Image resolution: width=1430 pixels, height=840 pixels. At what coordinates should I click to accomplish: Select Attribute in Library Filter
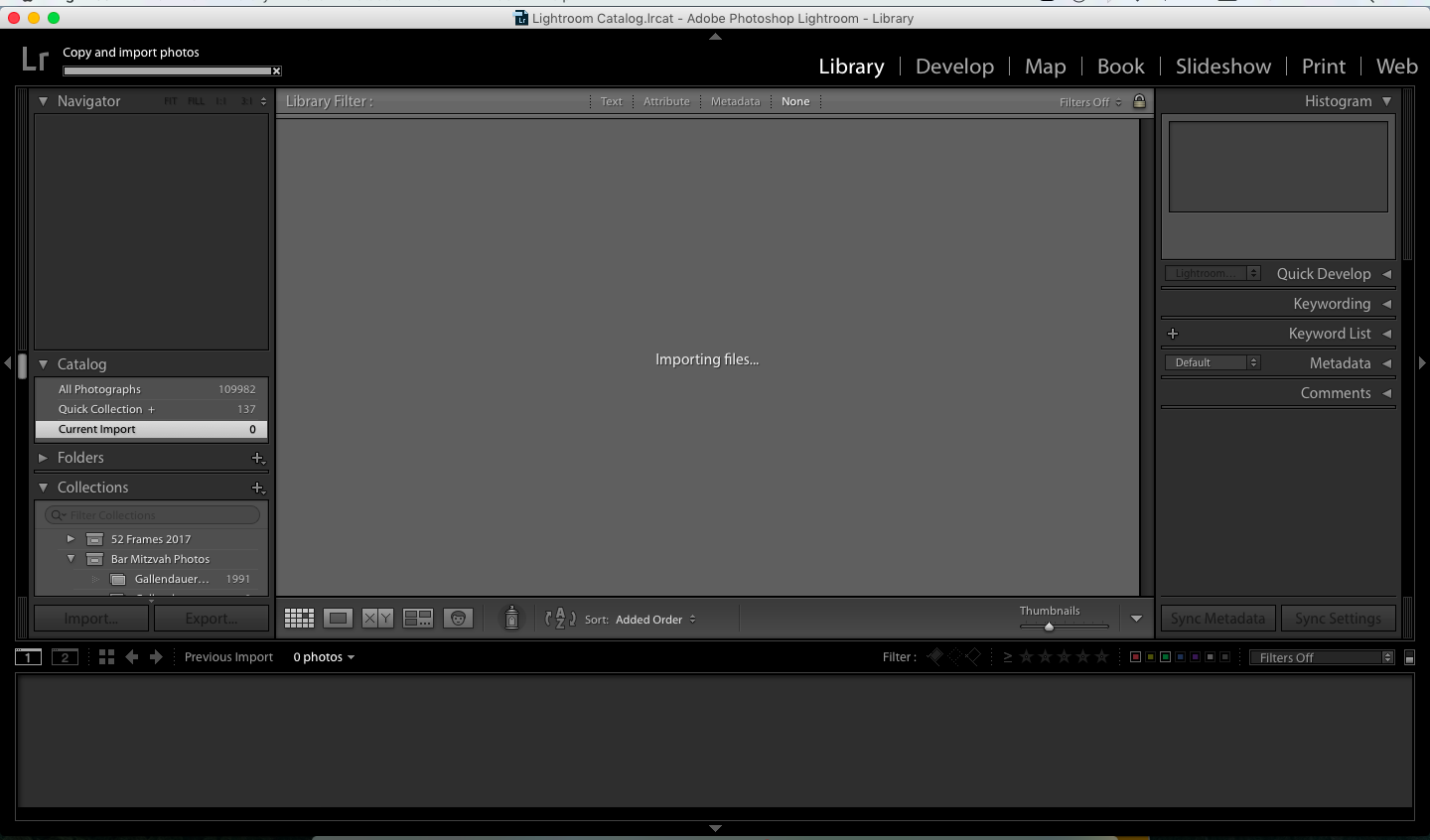point(666,101)
